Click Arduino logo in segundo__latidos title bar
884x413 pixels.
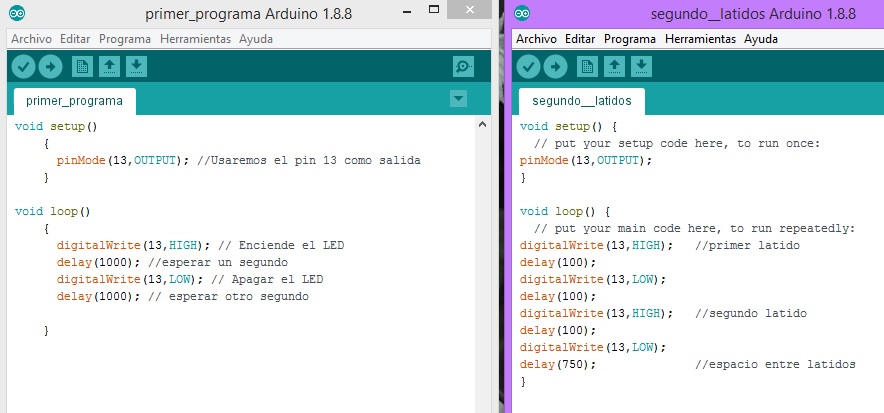(x=522, y=14)
